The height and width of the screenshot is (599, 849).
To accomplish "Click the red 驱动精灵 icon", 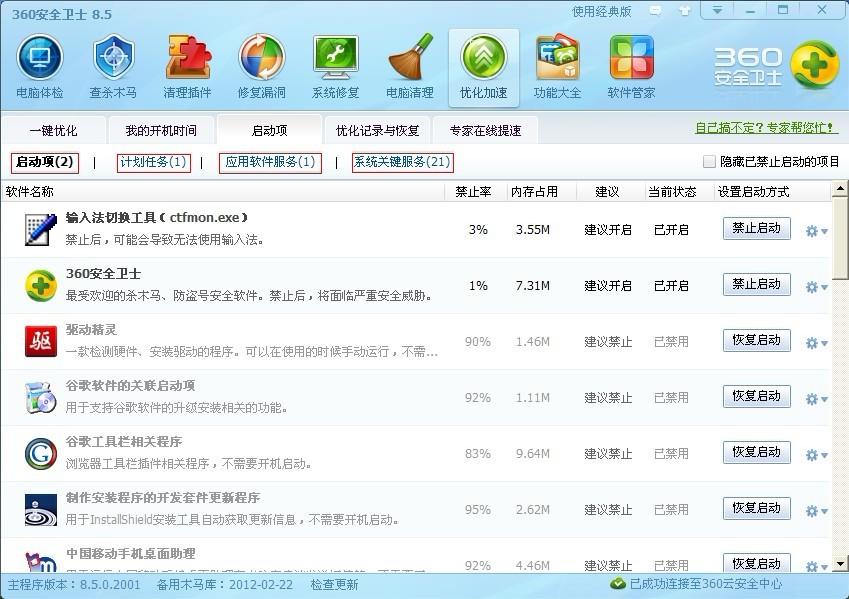I will [x=41, y=341].
